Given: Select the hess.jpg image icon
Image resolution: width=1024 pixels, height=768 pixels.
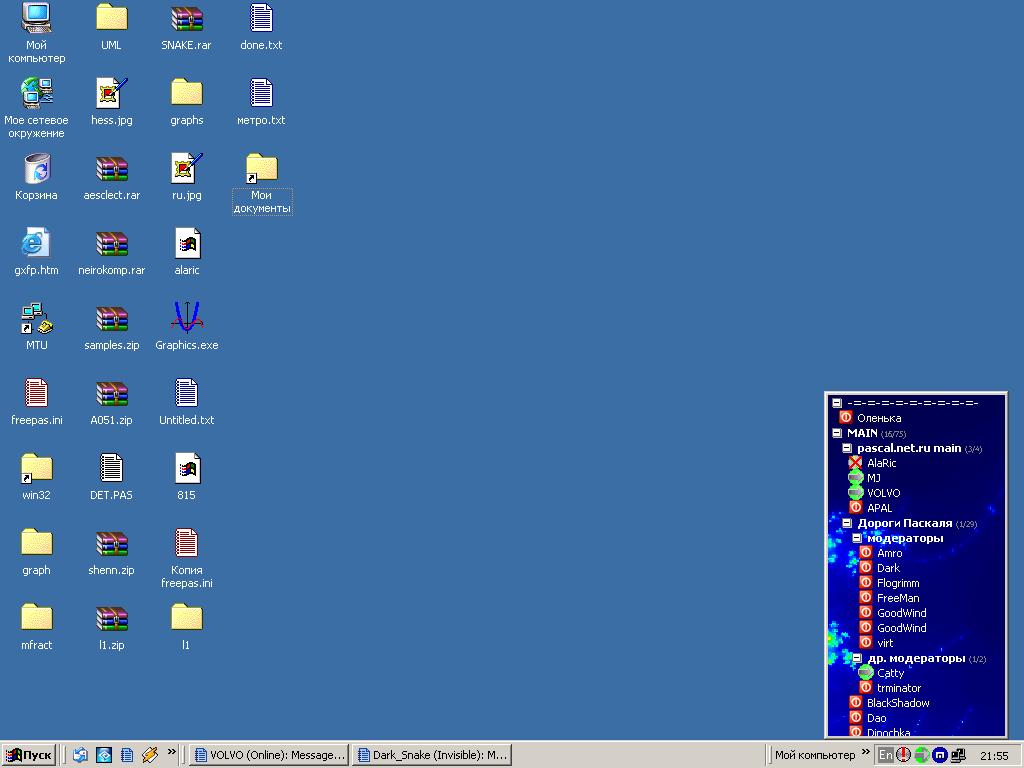Looking at the screenshot, I should [x=111, y=94].
